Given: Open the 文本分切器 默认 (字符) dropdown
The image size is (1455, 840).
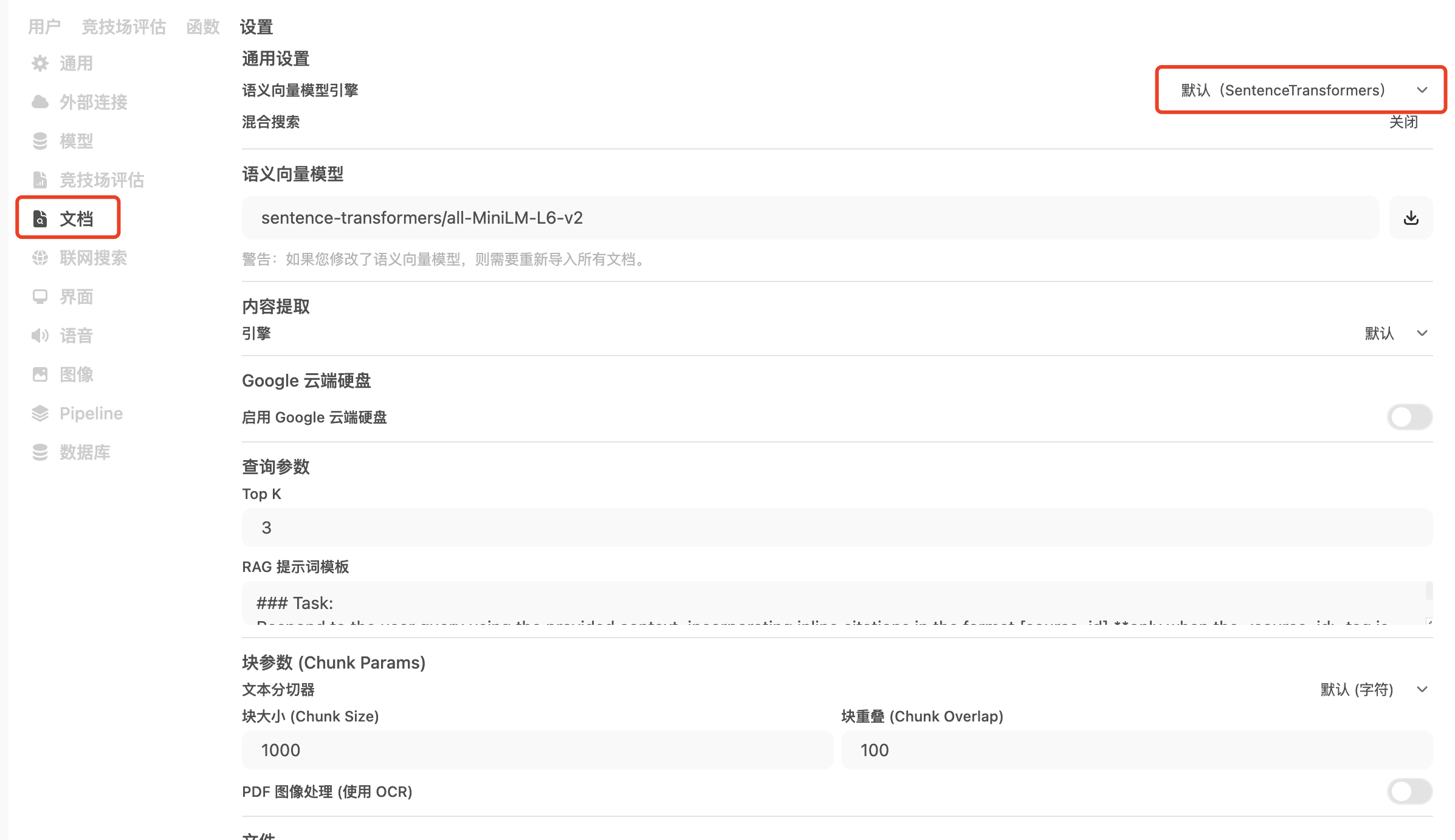Looking at the screenshot, I should [x=1374, y=689].
